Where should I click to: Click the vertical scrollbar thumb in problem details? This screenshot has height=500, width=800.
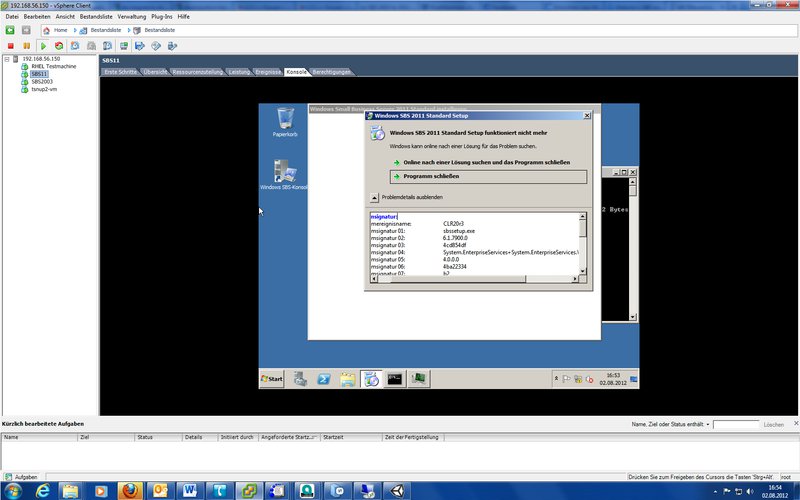click(583, 228)
